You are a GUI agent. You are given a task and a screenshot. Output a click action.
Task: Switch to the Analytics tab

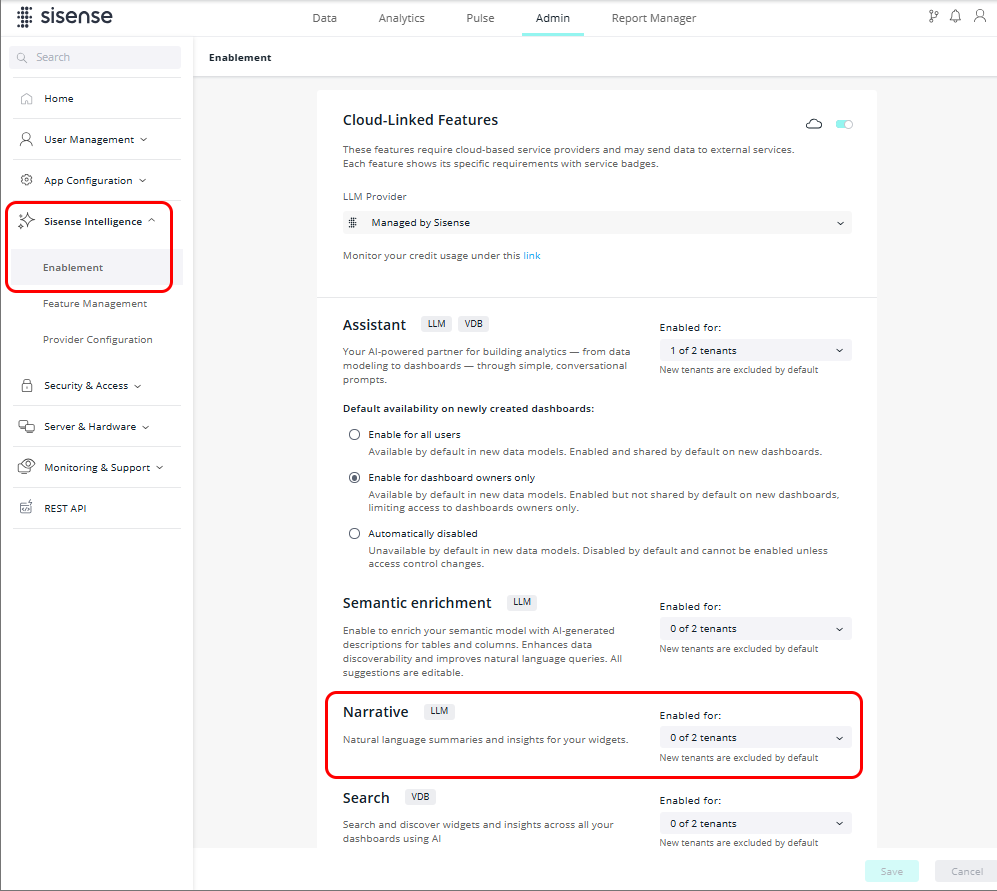pyautogui.click(x=401, y=18)
